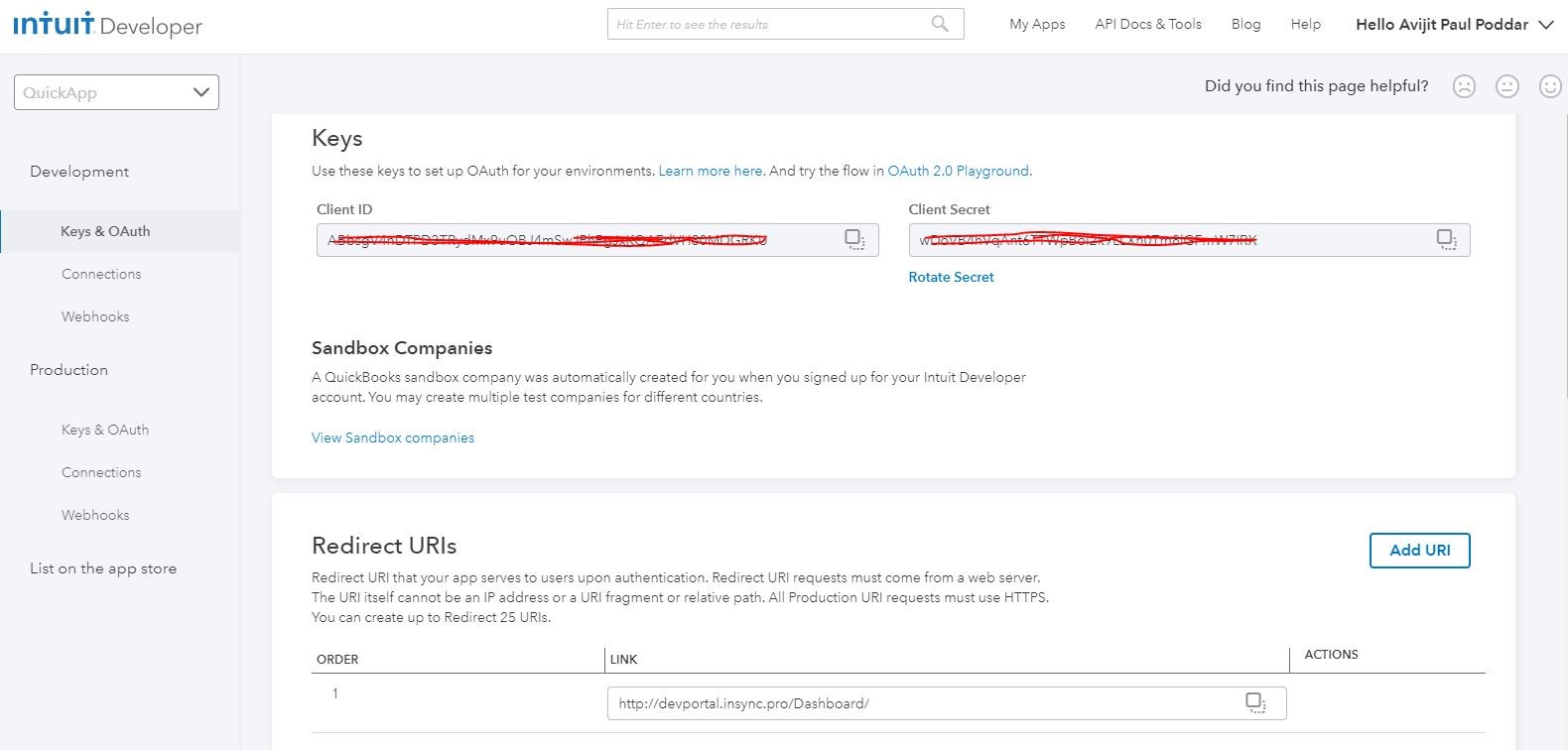Open the QuickApp app selector dropdown

click(116, 92)
